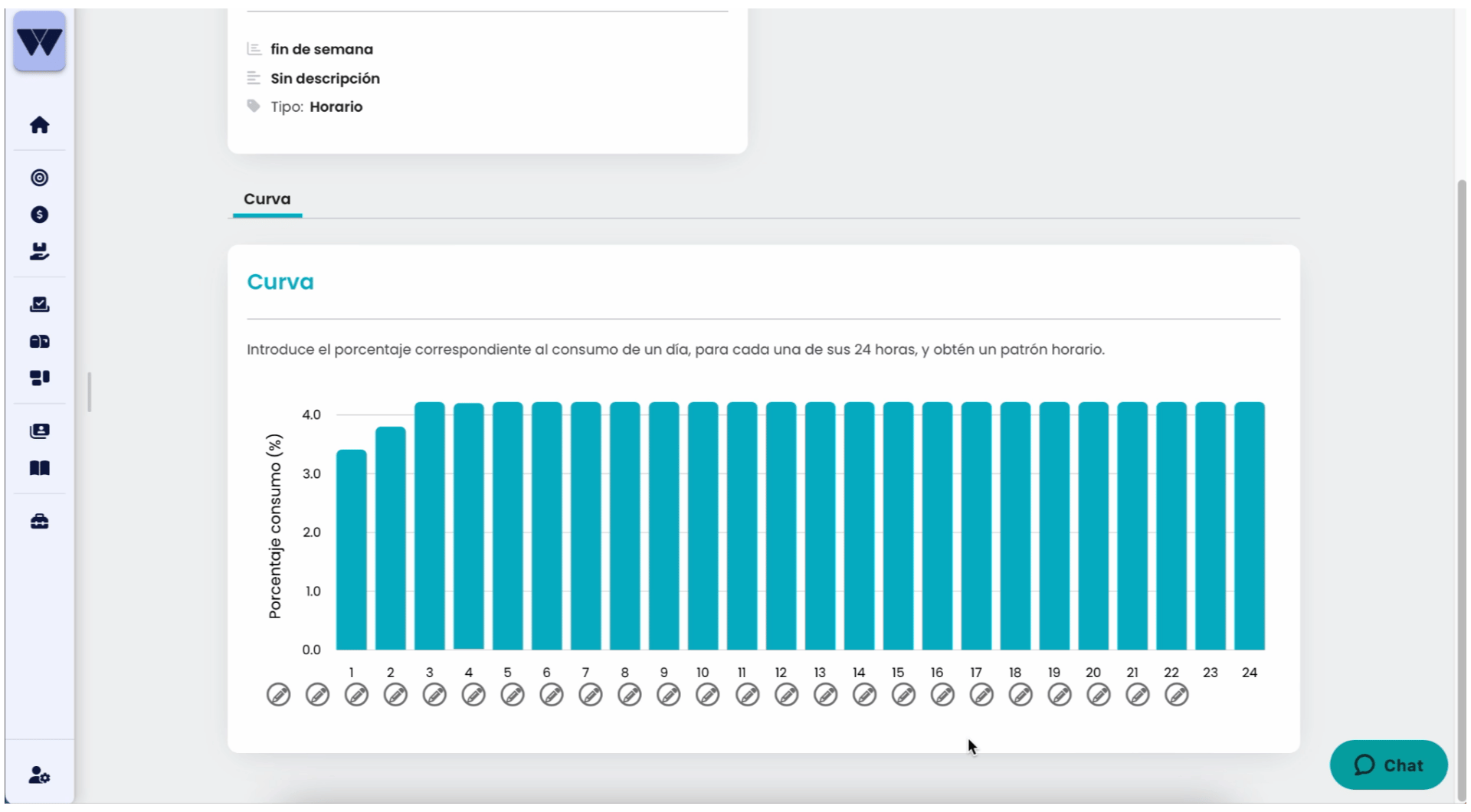
Task: Click the page vertical scrollbar
Action: point(1462,490)
